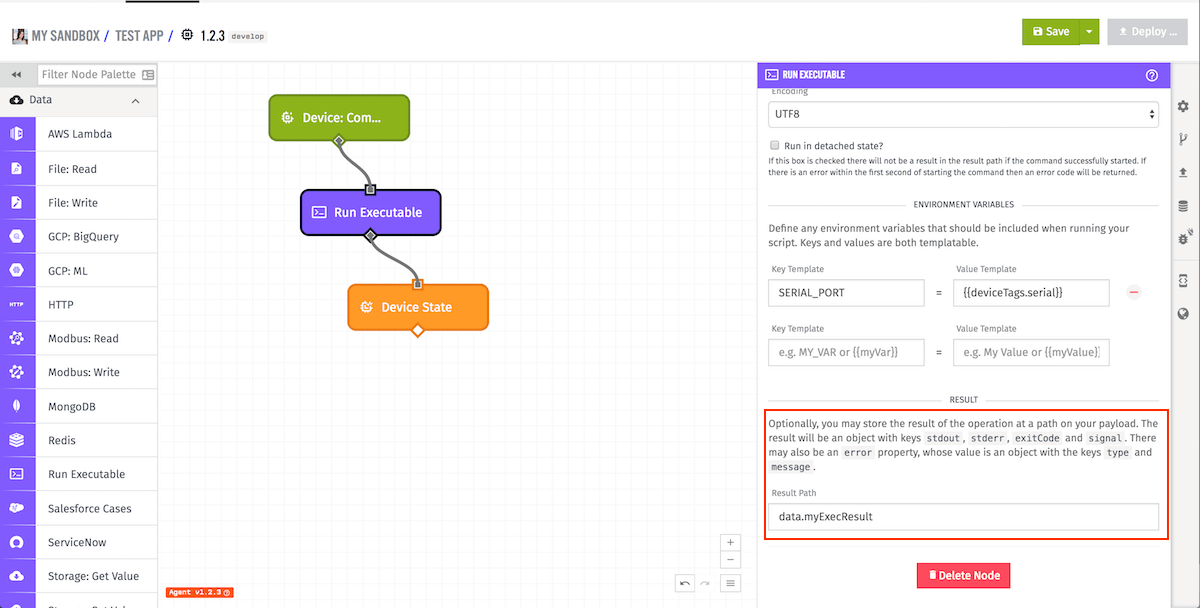The image size is (1200, 608).
Task: Click the GCP: BigQuery node icon
Action: coord(17,236)
